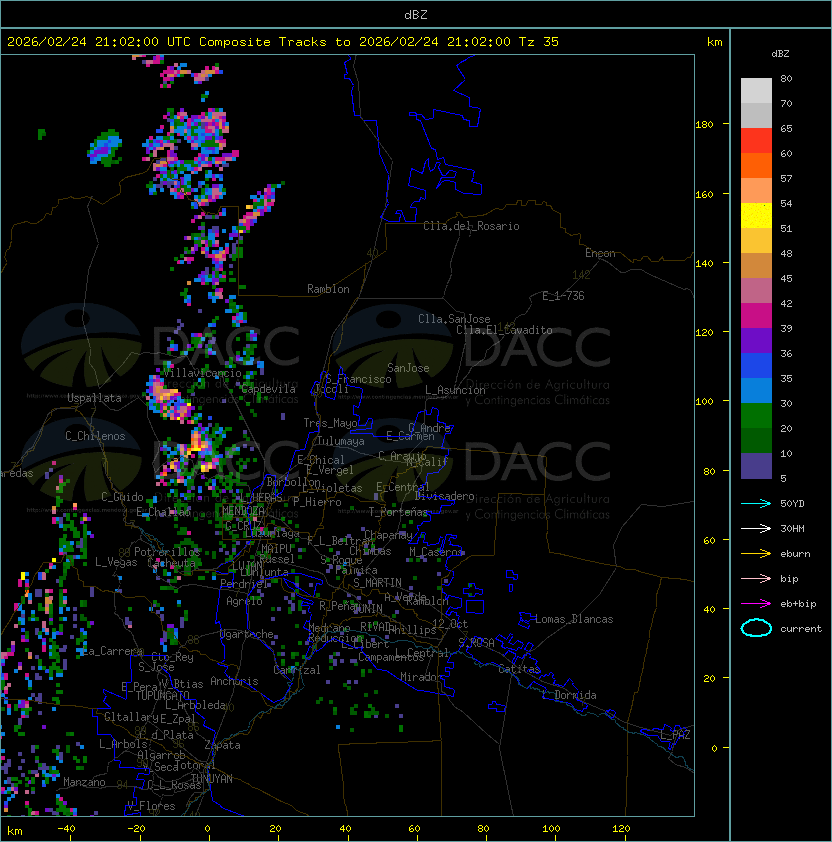This screenshot has width=832, height=842.
Task: Click the magenta 39-42 dBZ swatch
Action: (x=756, y=316)
